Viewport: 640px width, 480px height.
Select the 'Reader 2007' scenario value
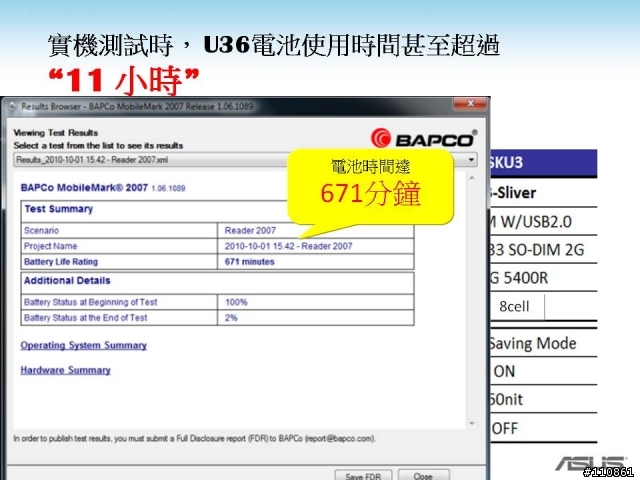pyautogui.click(x=250, y=231)
